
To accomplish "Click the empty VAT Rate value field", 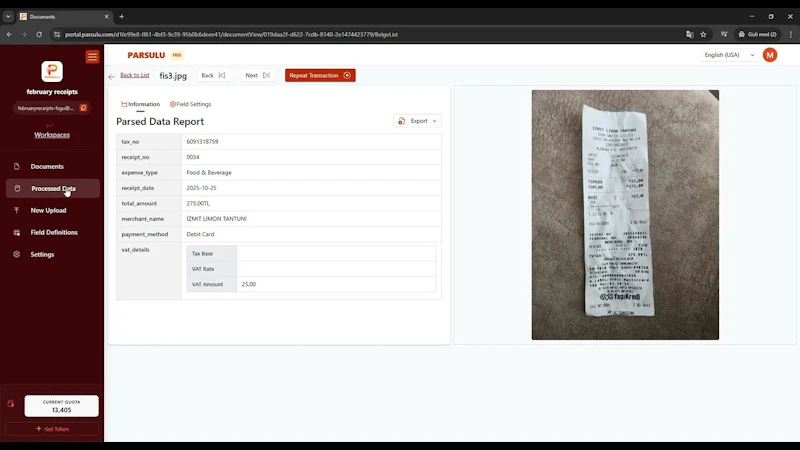I will pyautogui.click(x=336, y=269).
